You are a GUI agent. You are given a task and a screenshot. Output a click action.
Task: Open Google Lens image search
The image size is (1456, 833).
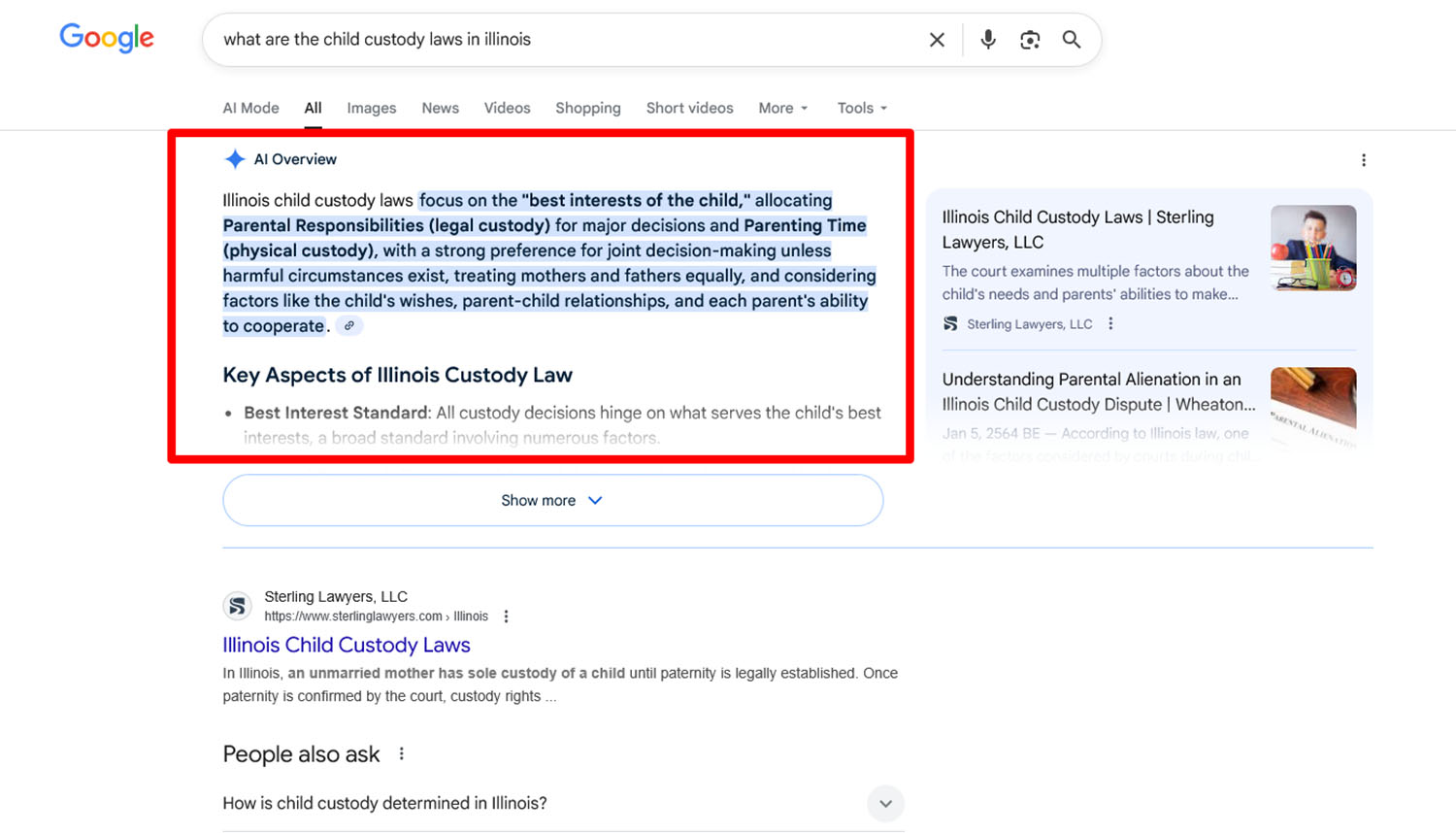[1030, 40]
